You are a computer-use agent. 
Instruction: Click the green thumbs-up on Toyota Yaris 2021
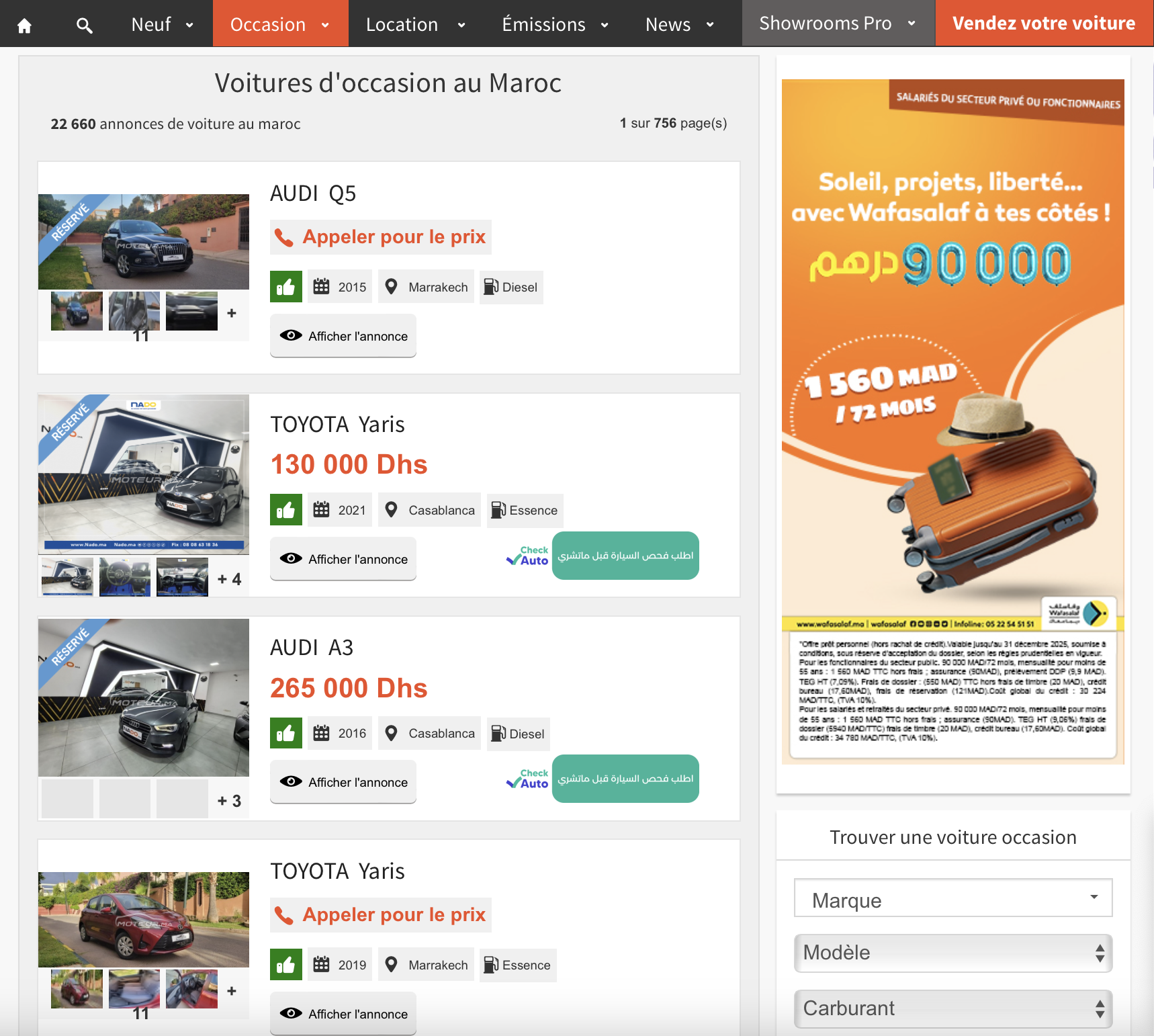286,510
